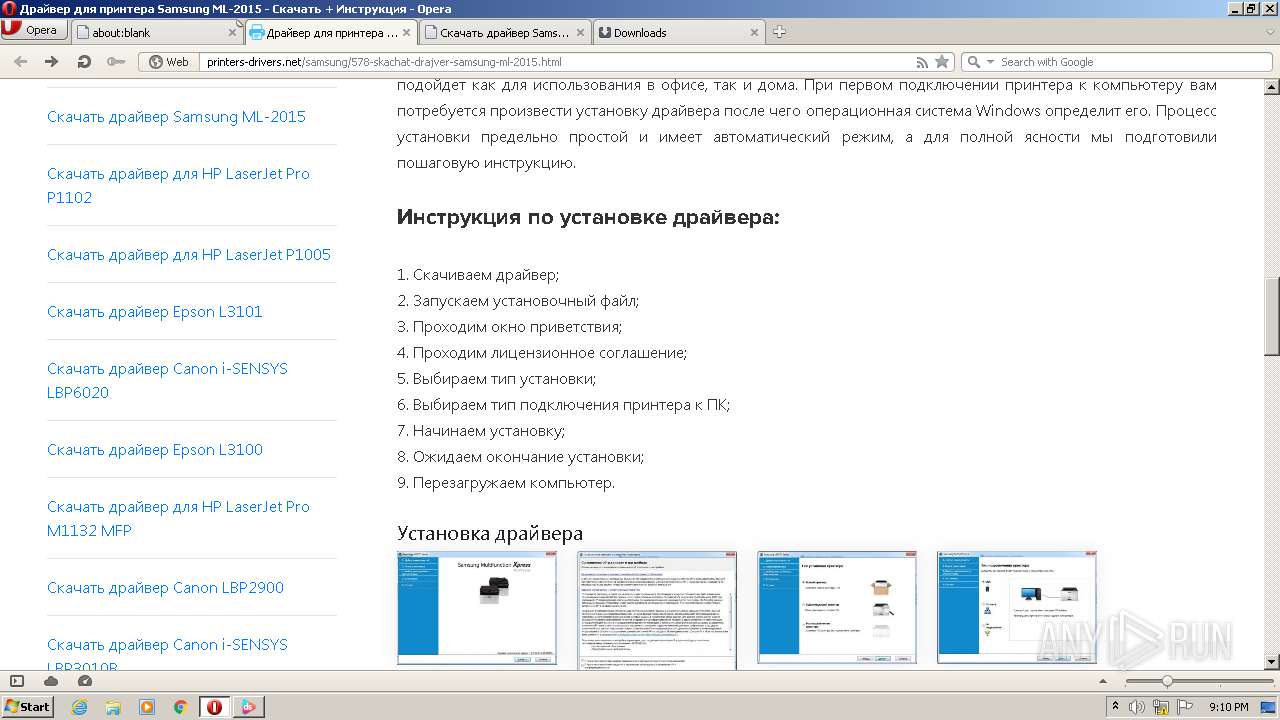Toggle the Opera panels sidebar button

click(16, 681)
